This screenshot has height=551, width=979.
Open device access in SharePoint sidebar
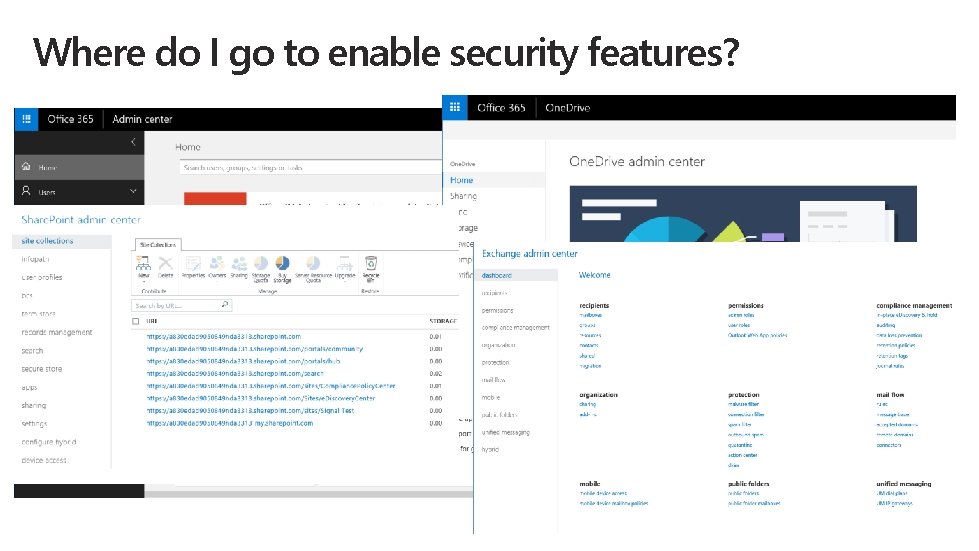(44, 461)
